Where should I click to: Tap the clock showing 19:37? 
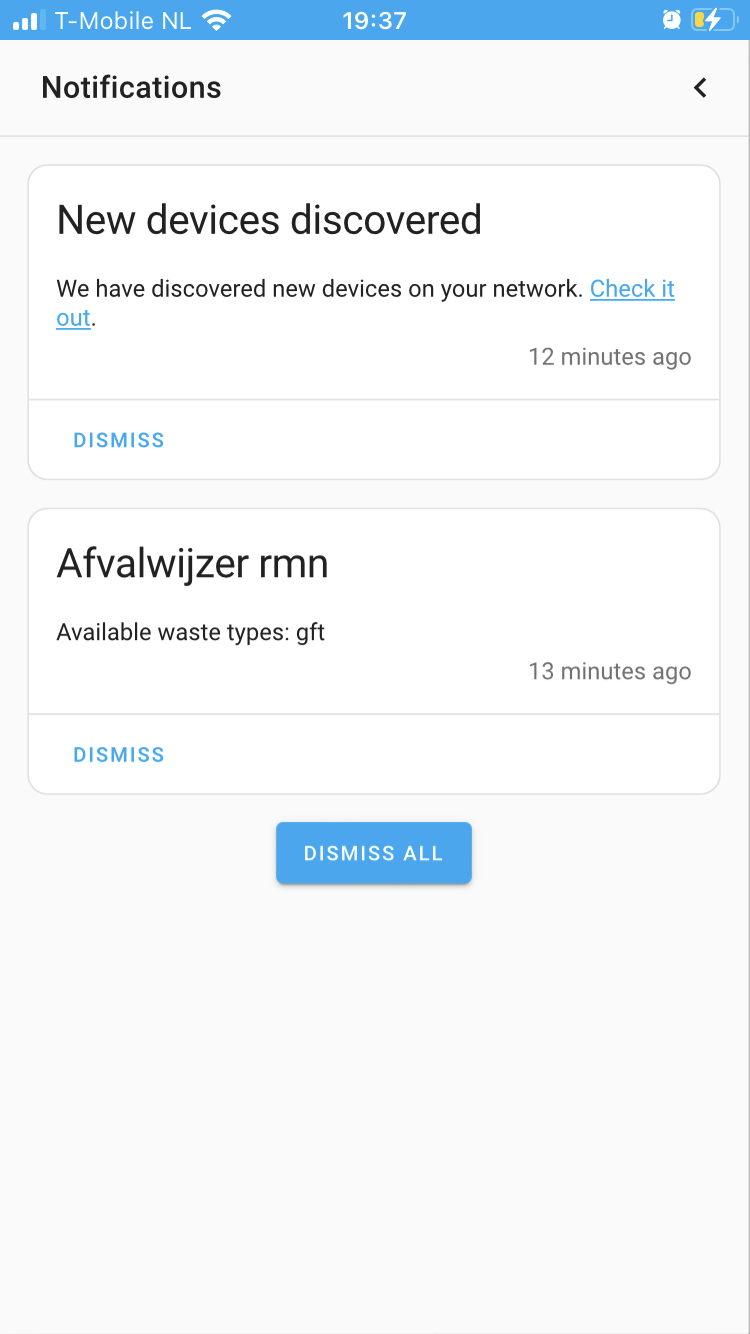375,19
